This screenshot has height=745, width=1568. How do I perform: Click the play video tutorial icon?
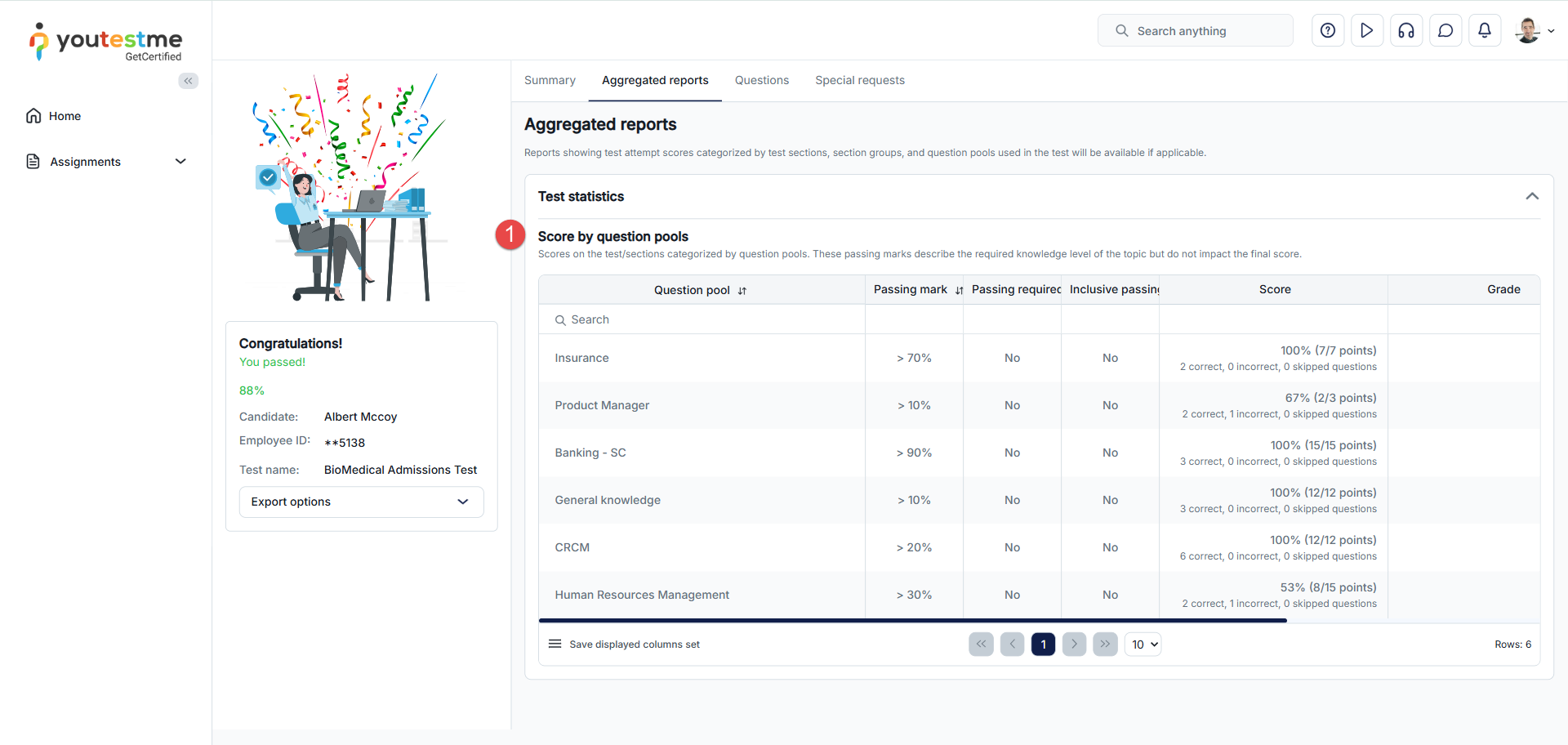tap(1367, 31)
